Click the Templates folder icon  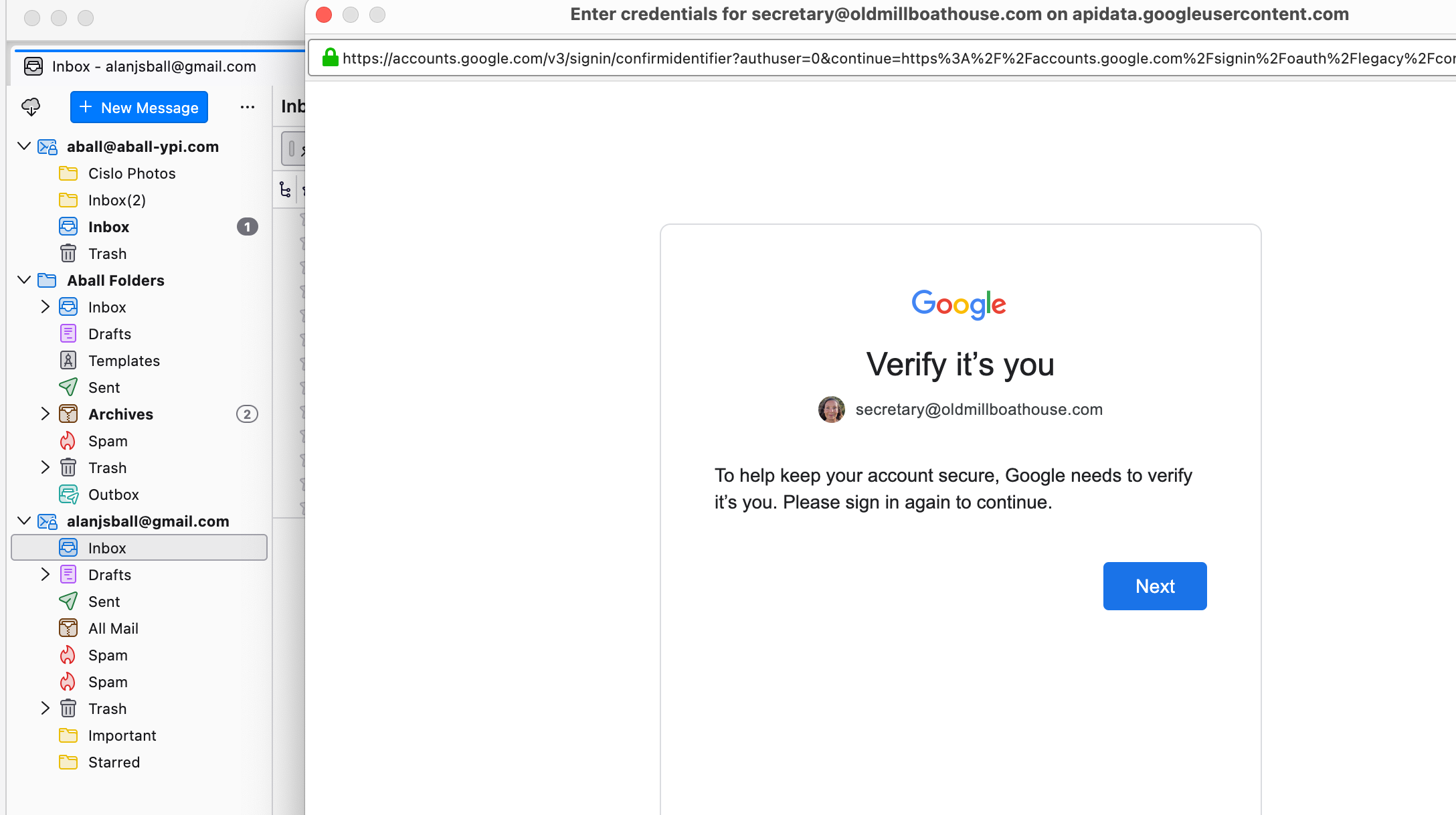click(68, 361)
